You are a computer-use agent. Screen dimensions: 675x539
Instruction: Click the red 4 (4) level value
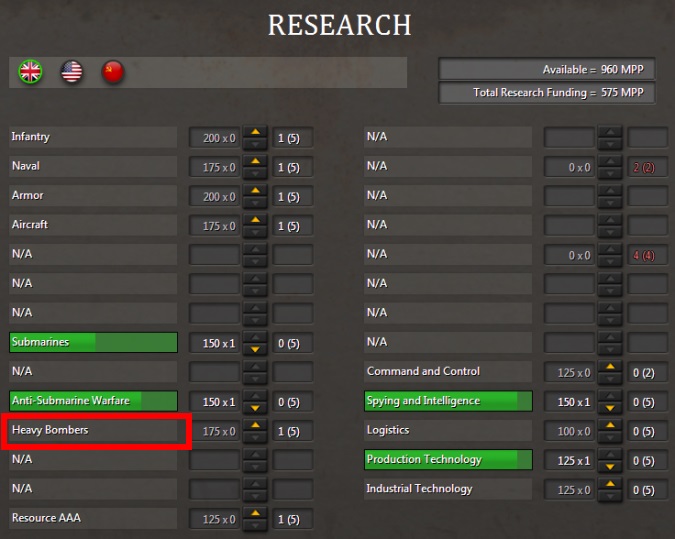click(647, 255)
